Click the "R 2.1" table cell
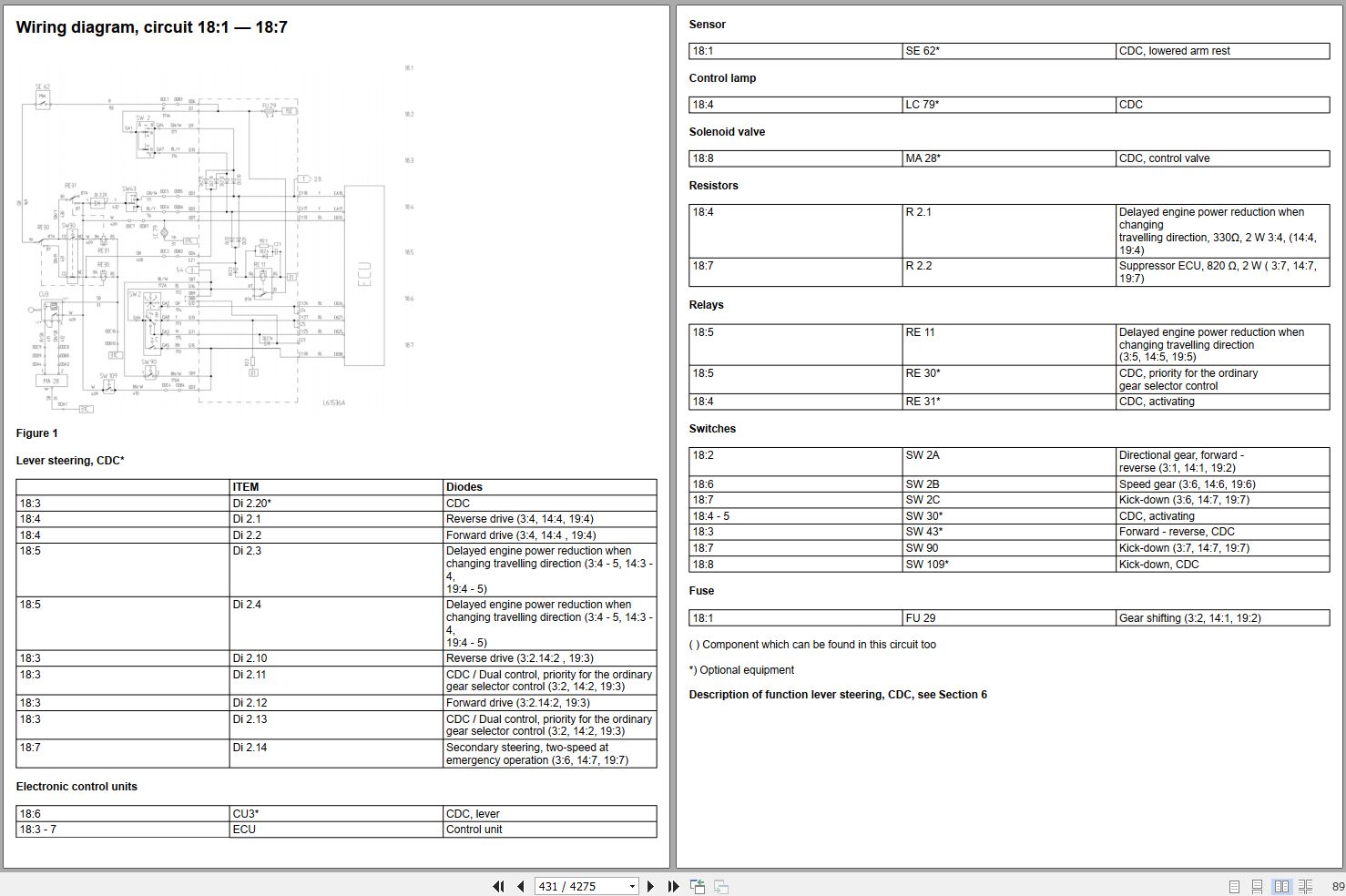The image size is (1346, 896). [1009, 231]
